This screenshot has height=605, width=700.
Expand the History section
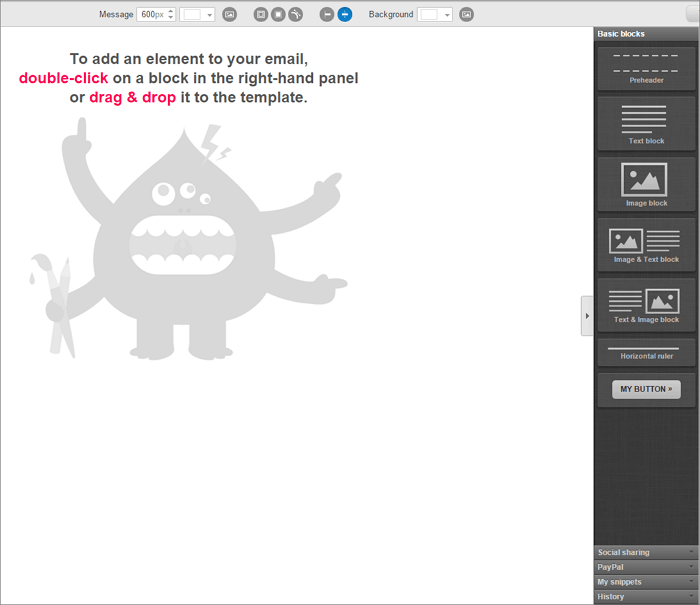coord(646,597)
